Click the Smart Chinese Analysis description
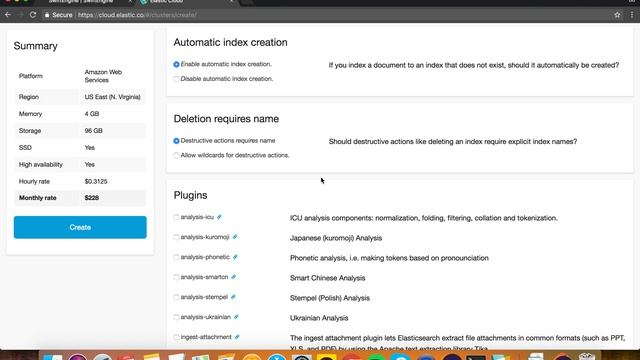Image resolution: width=640 pixels, height=360 pixels. (x=328, y=278)
